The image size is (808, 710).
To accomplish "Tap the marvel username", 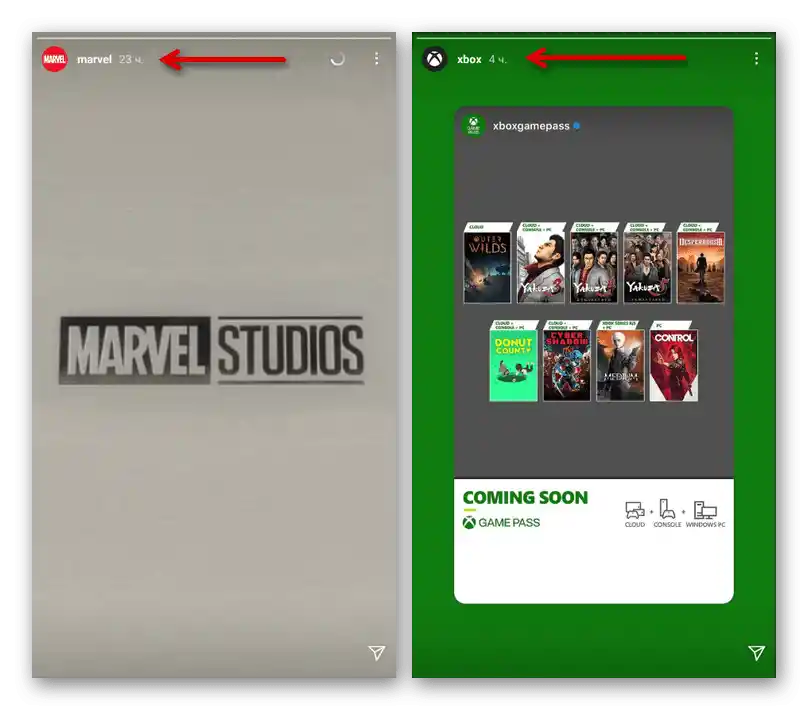I will pos(94,59).
